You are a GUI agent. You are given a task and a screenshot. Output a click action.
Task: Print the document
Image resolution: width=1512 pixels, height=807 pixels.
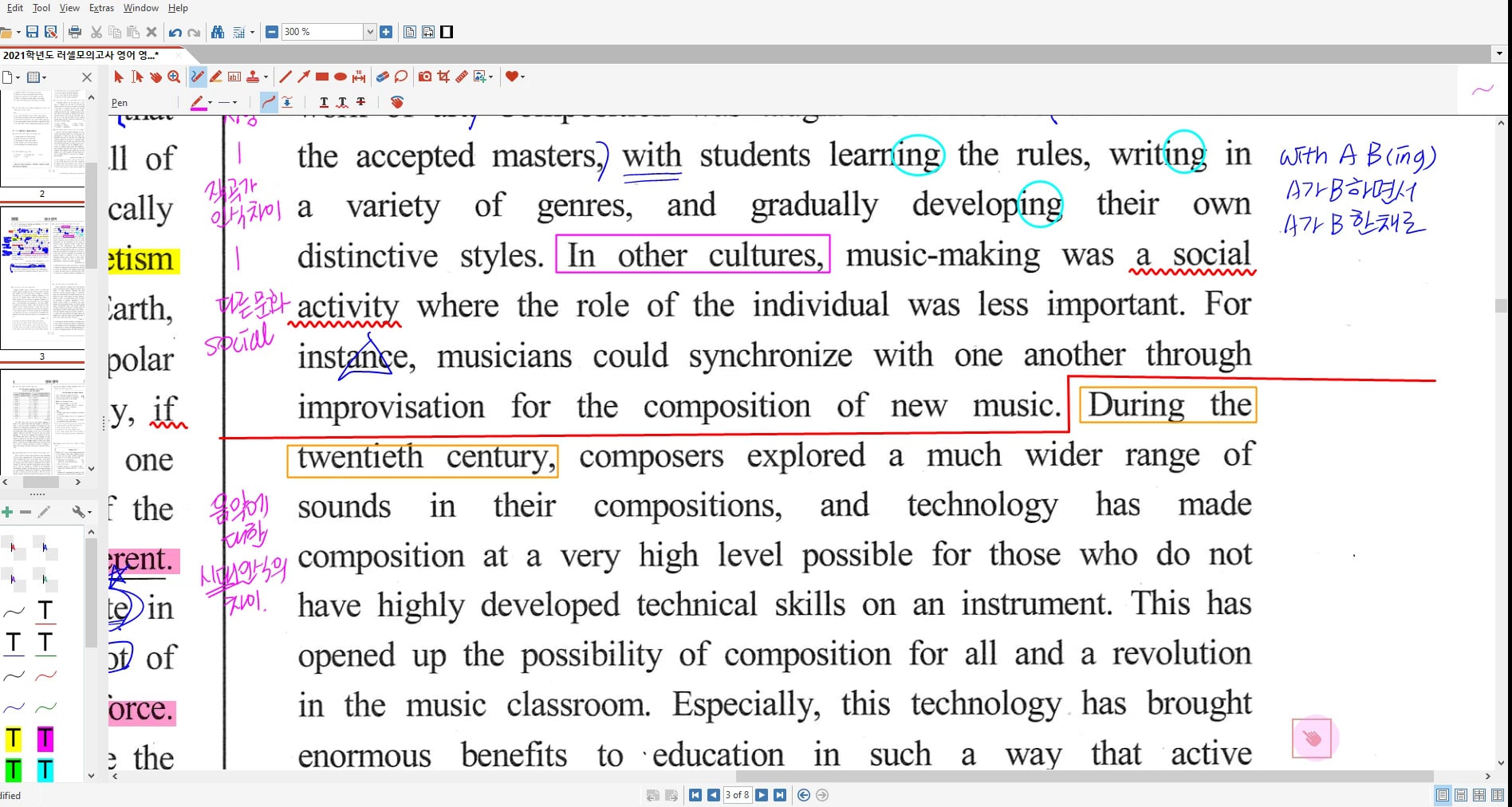click(75, 32)
